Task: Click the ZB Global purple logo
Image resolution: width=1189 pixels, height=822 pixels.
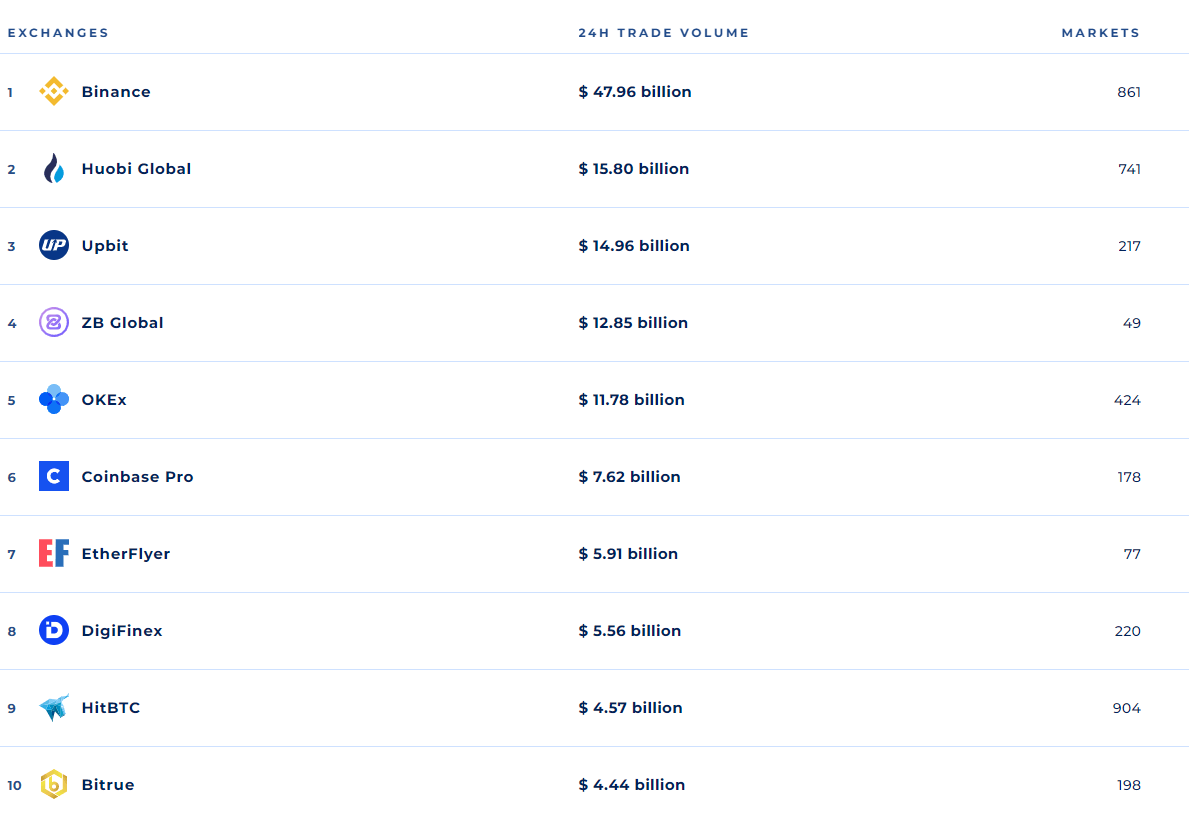Action: (54, 322)
